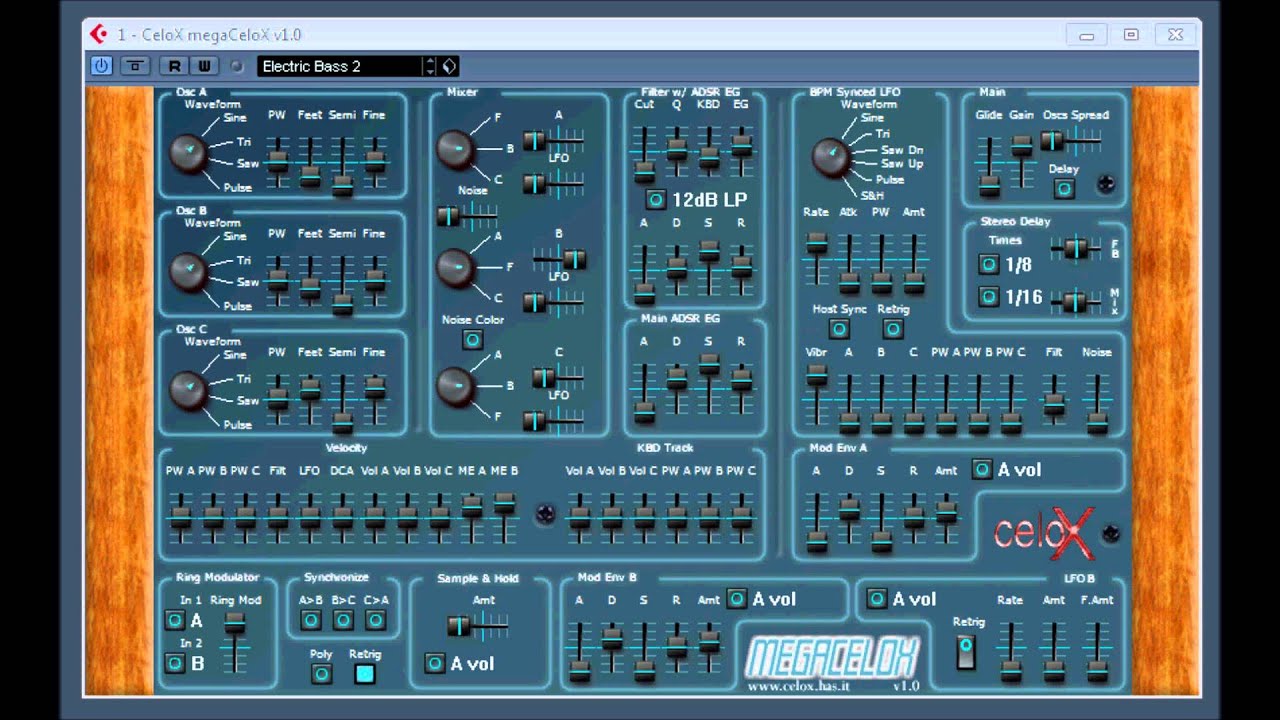
Task: Click the celoX logo
Action: (1043, 534)
